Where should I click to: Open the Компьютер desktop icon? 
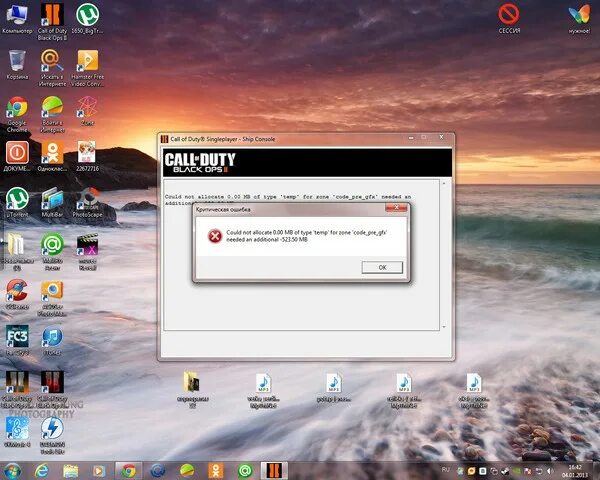[17, 19]
